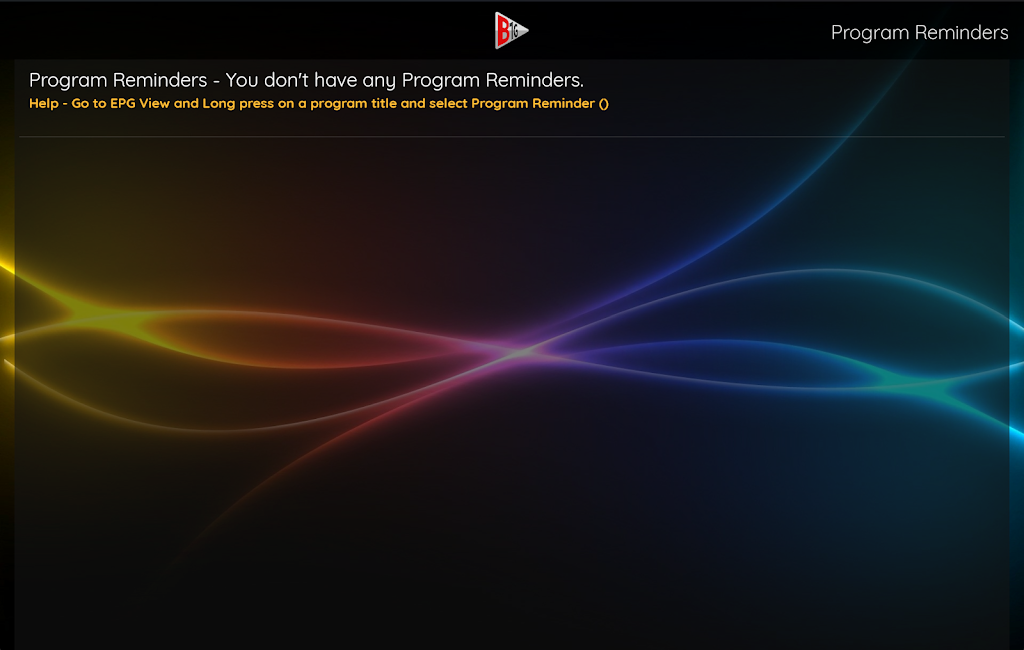Screen dimensions: 1024x650
Task: Click the 'program title' words in help text
Action: (x=353, y=103)
